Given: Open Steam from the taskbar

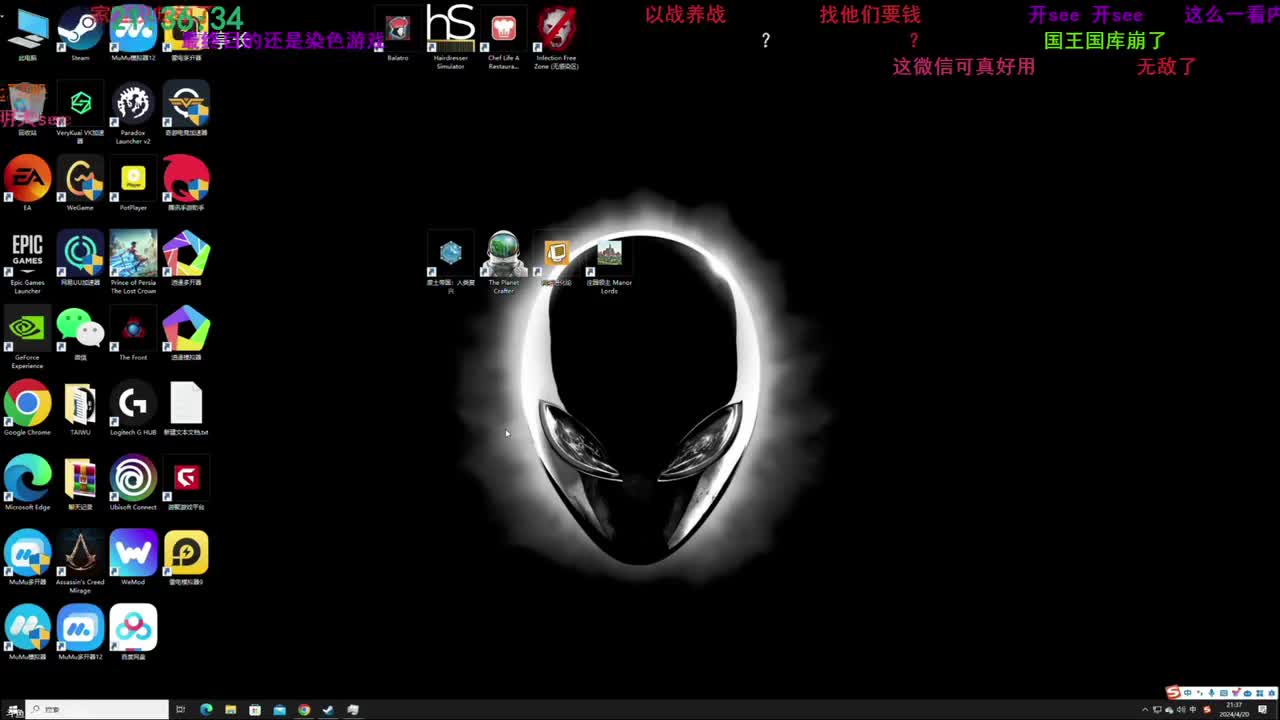Looking at the screenshot, I should point(328,710).
